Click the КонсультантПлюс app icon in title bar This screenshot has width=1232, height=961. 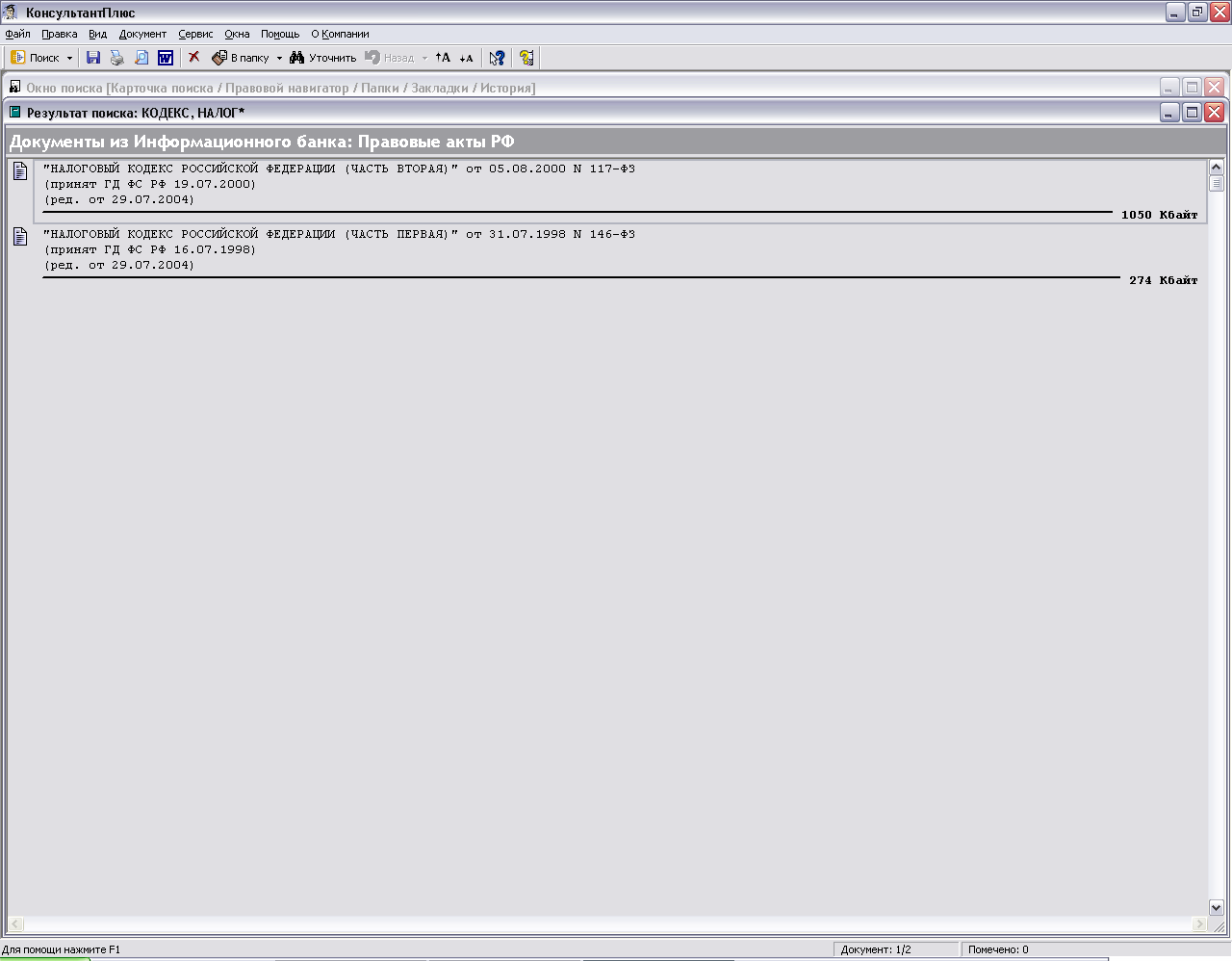[x=12, y=13]
